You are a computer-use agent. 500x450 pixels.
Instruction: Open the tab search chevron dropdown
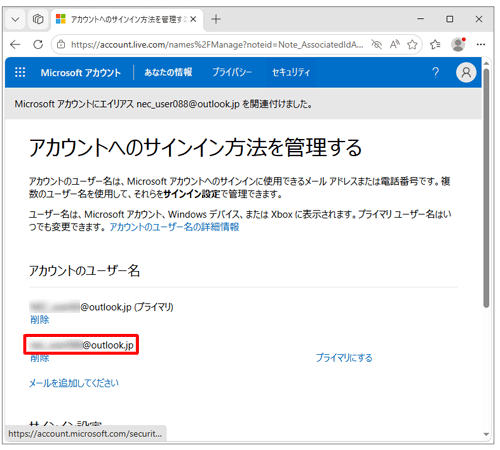[x=15, y=19]
